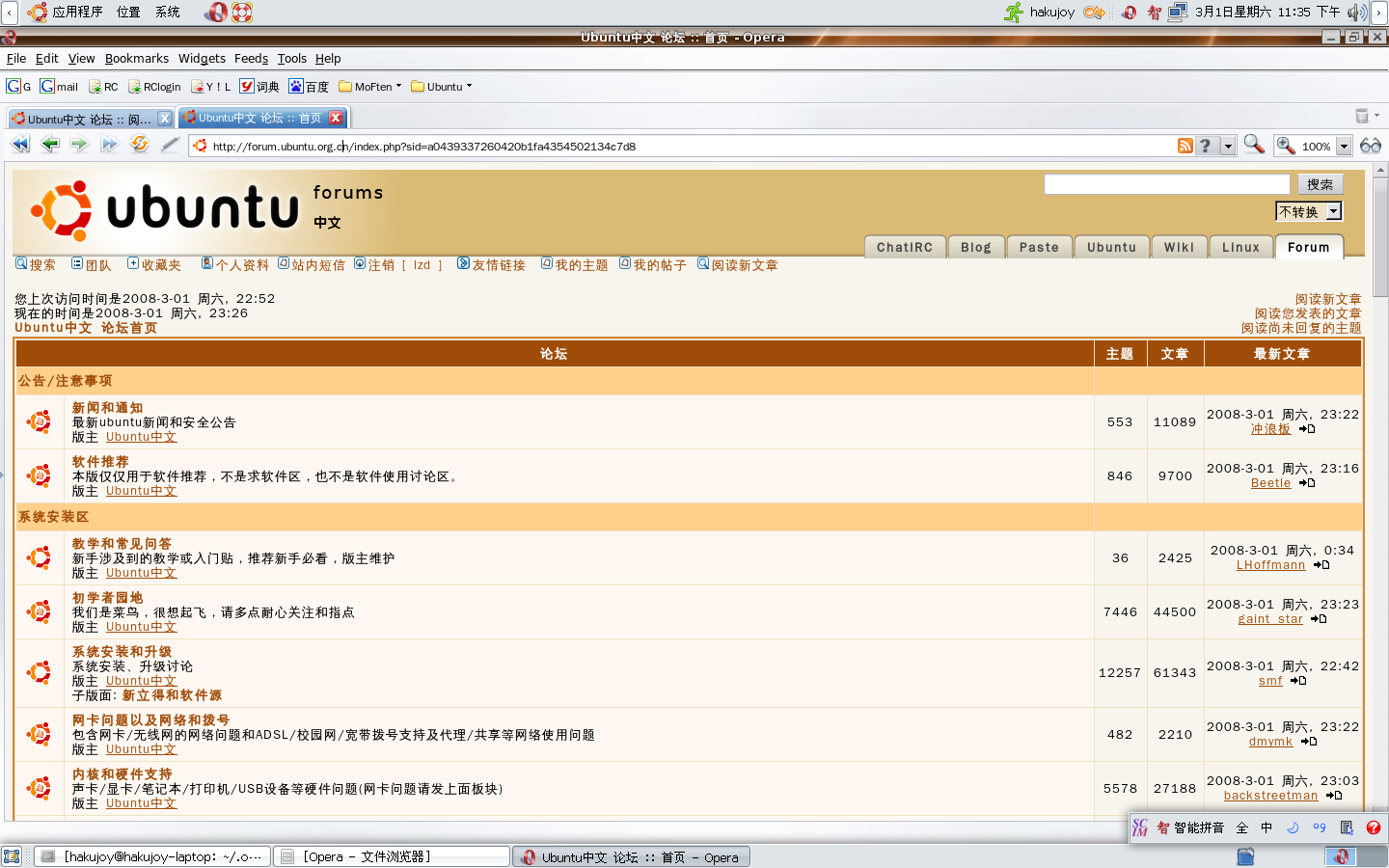Screen dimensions: 1389x868
Task: Open the 智能拼音 input method selector
Action: pyautogui.click(x=1190, y=827)
